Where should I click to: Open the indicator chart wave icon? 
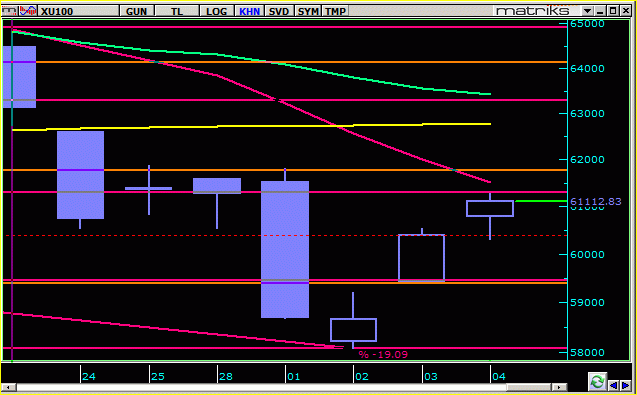28,11
